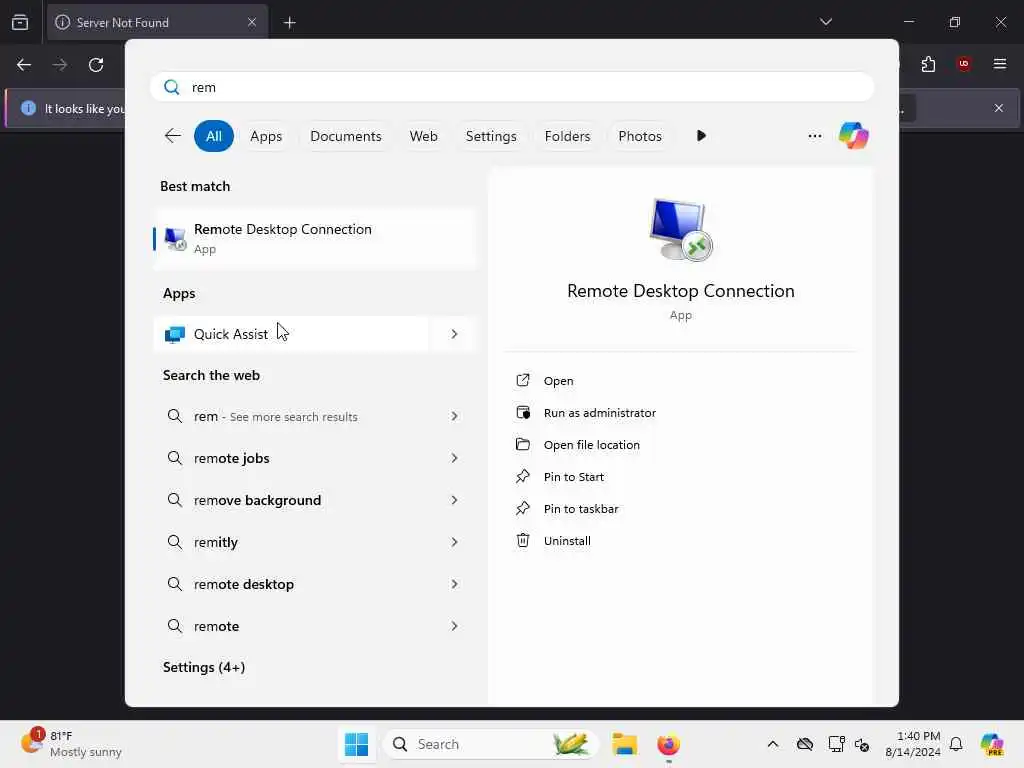Image resolution: width=1024 pixels, height=768 pixels.
Task: Click the Run as administrator shield icon
Action: [x=522, y=412]
